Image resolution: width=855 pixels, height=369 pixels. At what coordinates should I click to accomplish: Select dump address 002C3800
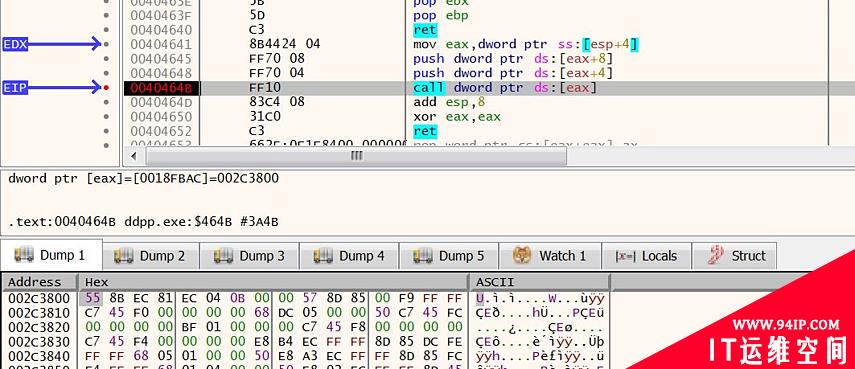pyautogui.click(x=39, y=298)
